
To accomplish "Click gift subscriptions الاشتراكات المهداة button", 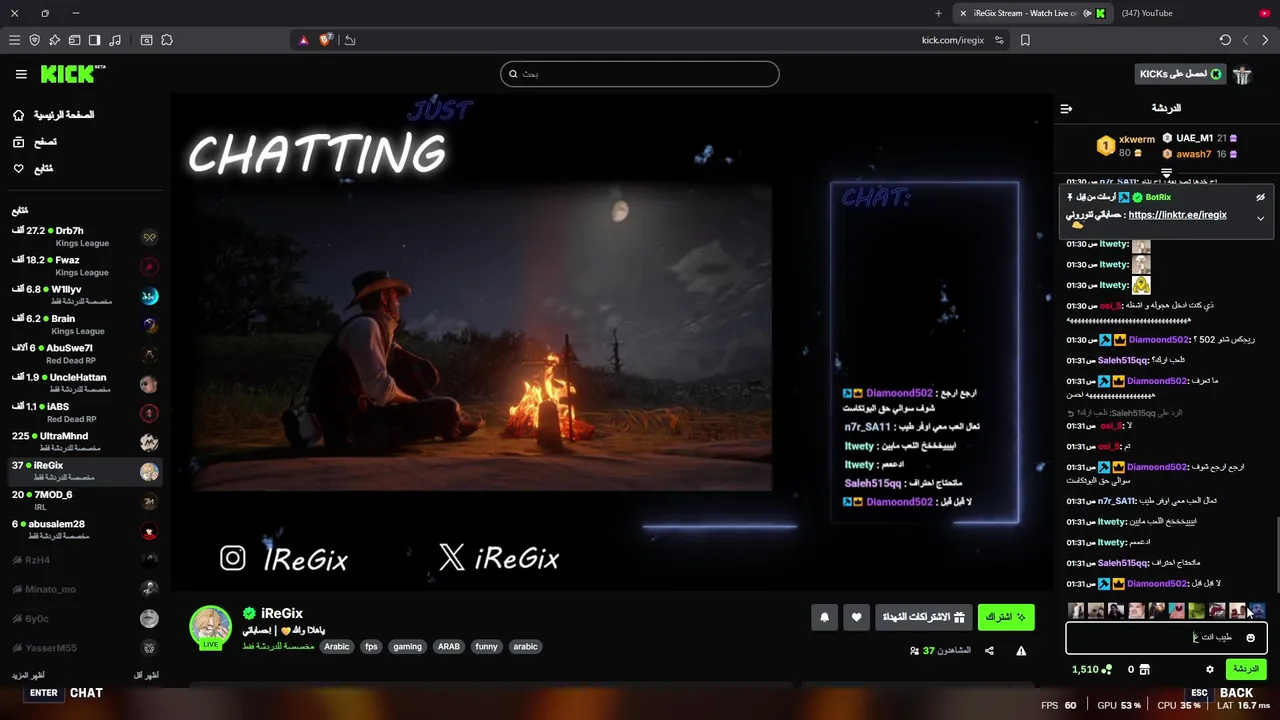I will (923, 618).
